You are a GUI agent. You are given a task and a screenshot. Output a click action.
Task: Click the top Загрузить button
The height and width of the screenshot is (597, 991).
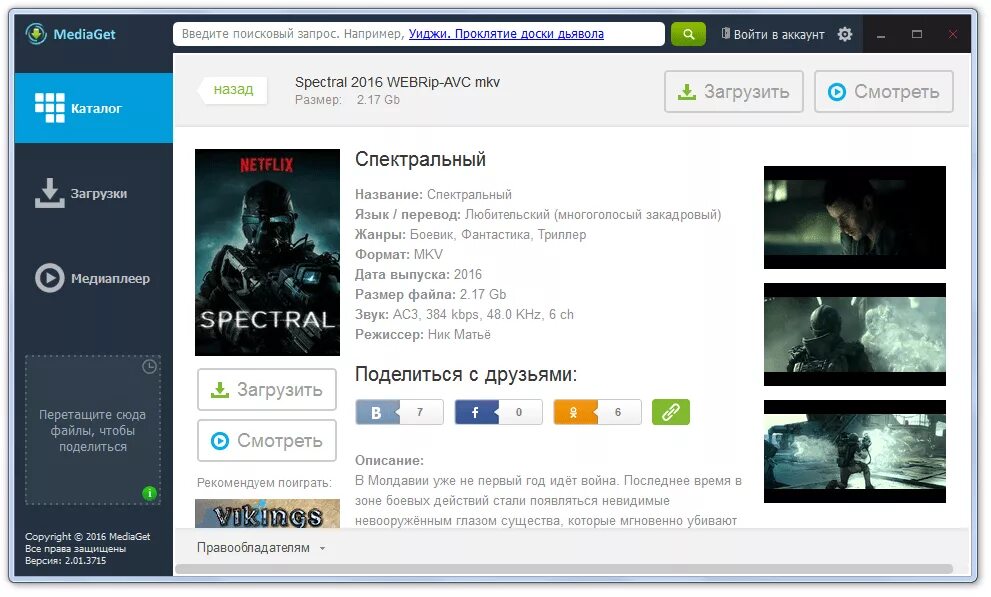coord(734,92)
